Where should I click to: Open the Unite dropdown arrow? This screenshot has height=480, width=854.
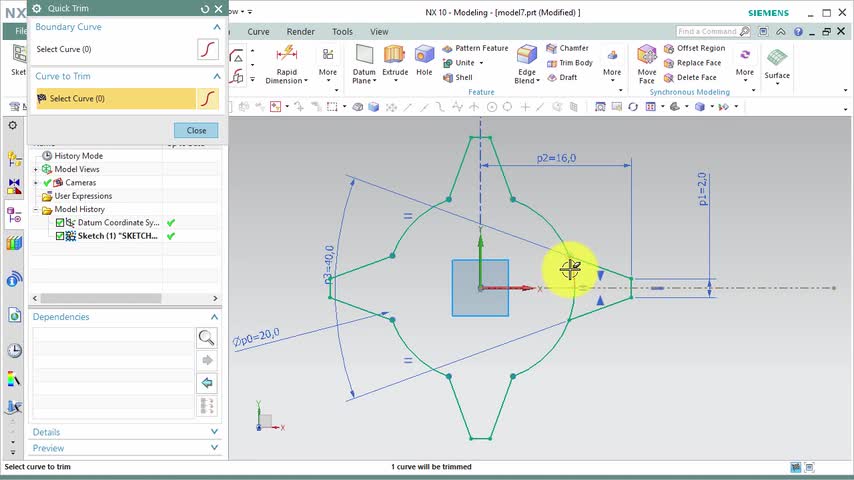coord(481,63)
